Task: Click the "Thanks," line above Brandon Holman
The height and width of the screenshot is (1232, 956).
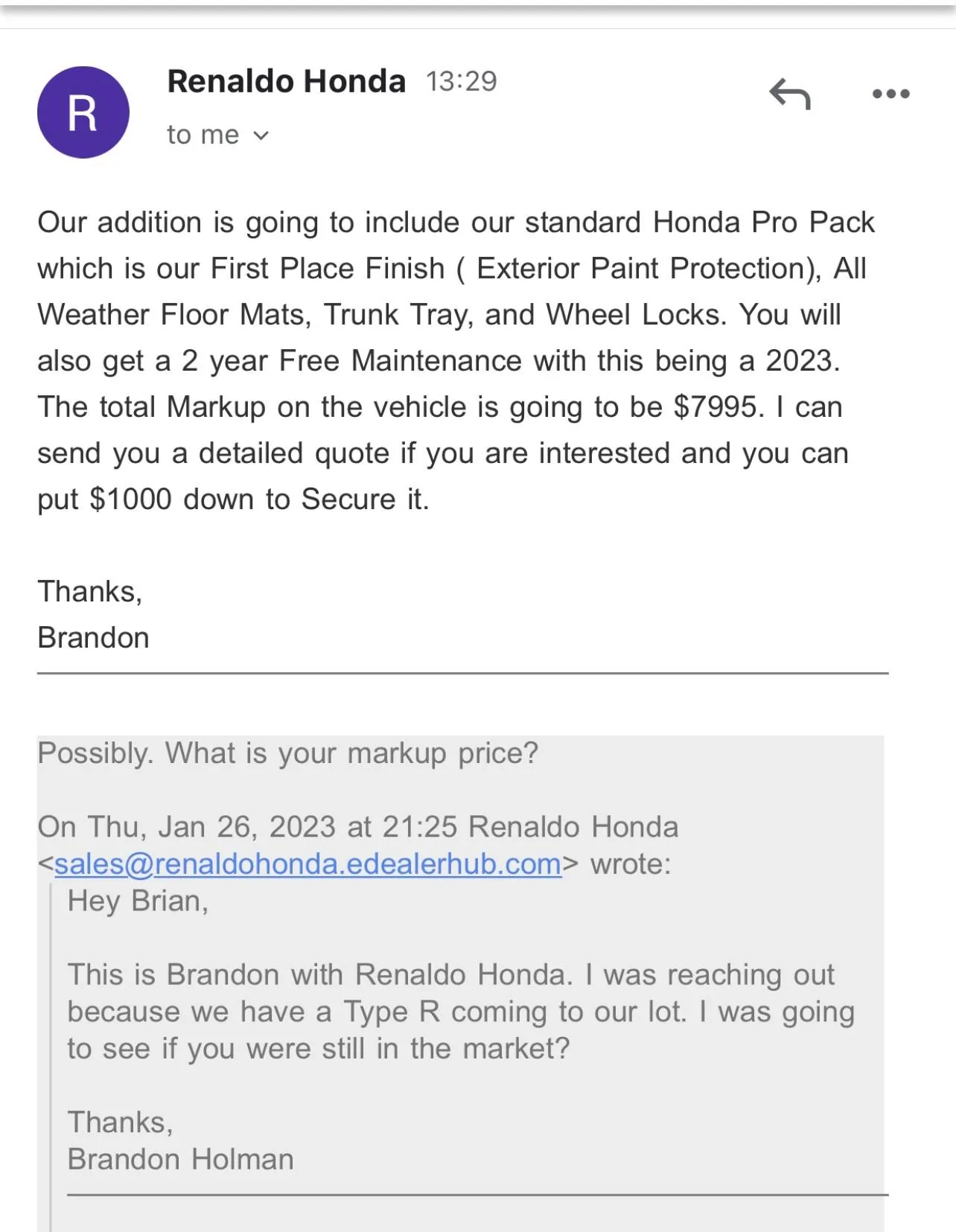Action: pos(120,1123)
